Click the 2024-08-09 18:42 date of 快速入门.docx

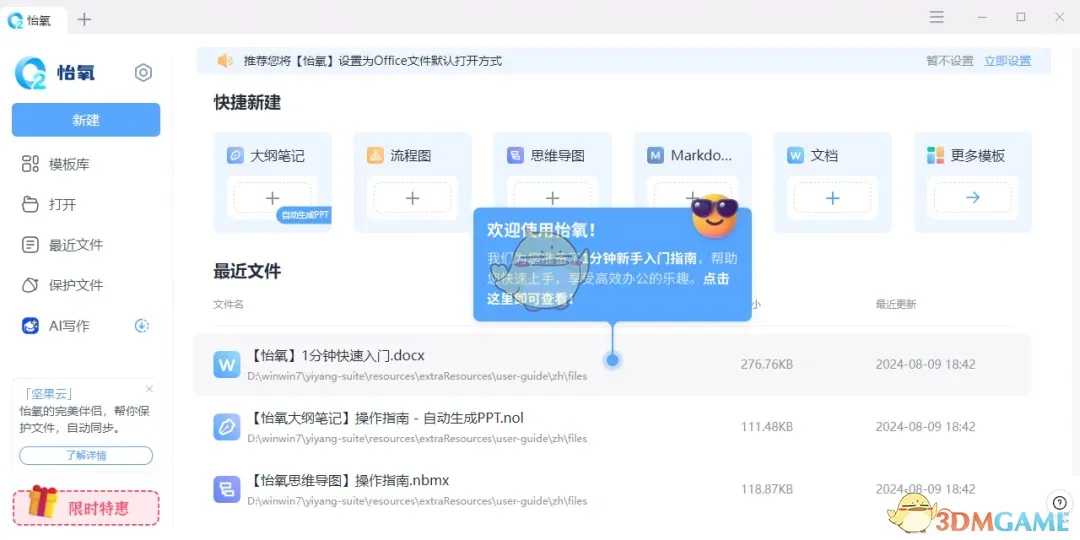point(925,364)
